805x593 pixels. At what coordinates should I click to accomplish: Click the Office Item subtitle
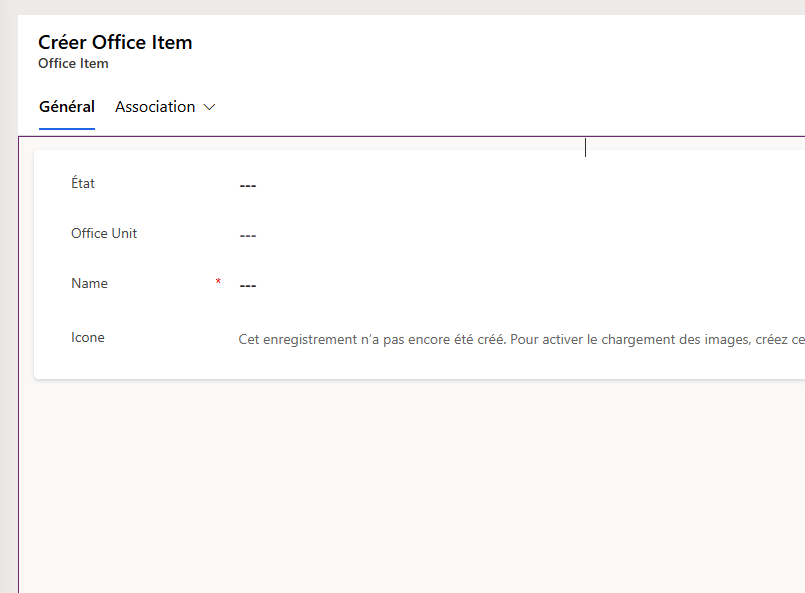pyautogui.click(x=73, y=63)
